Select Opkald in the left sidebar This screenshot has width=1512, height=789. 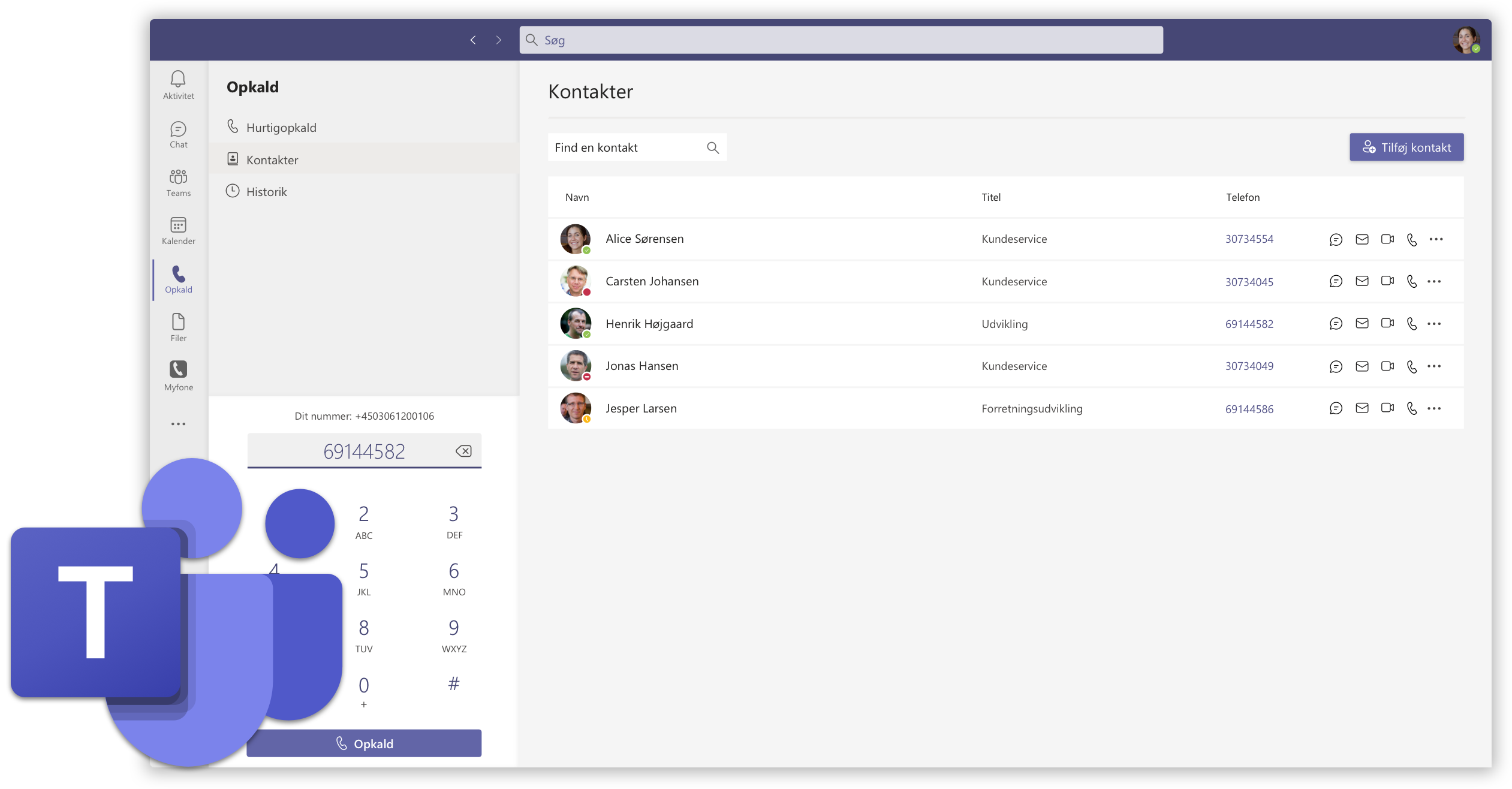click(178, 279)
